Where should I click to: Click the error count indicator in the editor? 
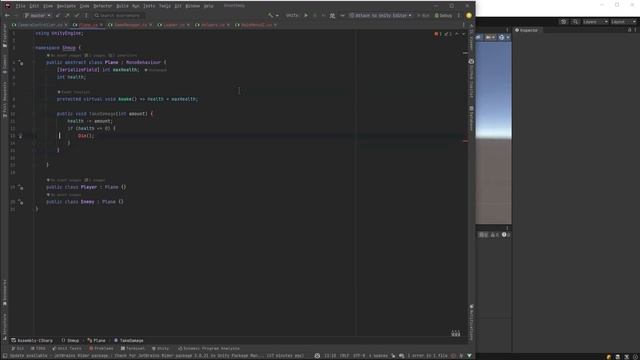coord(439,34)
